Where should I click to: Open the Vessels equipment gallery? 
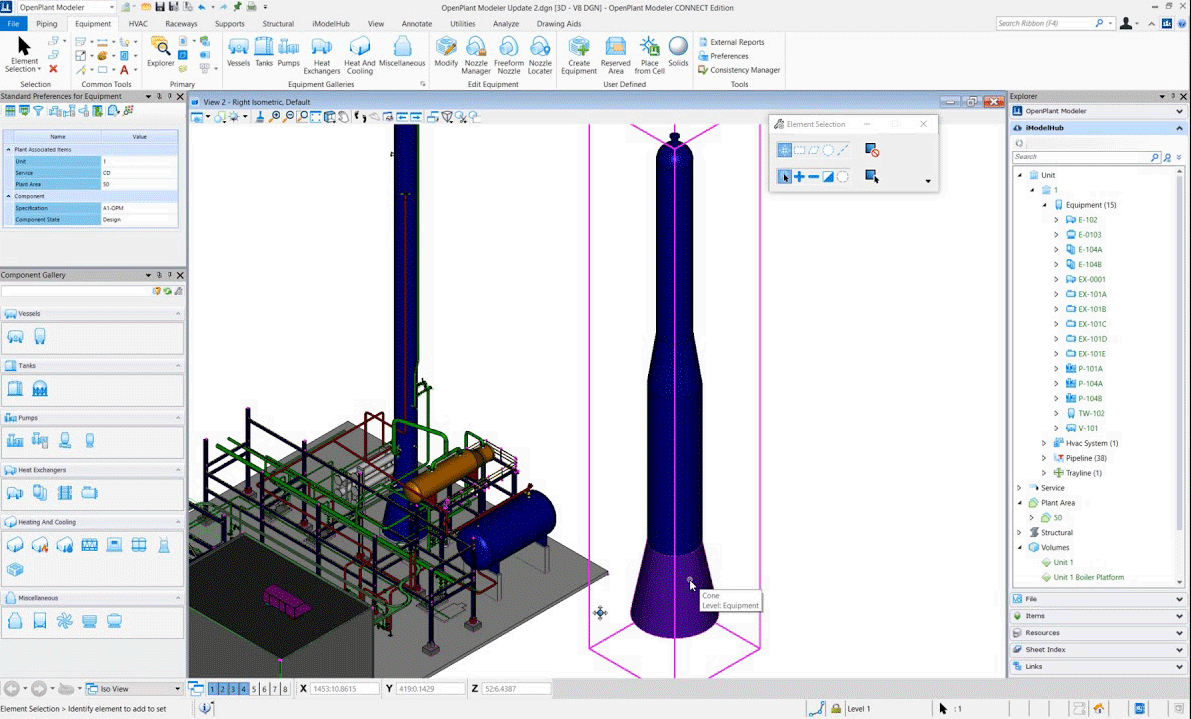(238, 52)
